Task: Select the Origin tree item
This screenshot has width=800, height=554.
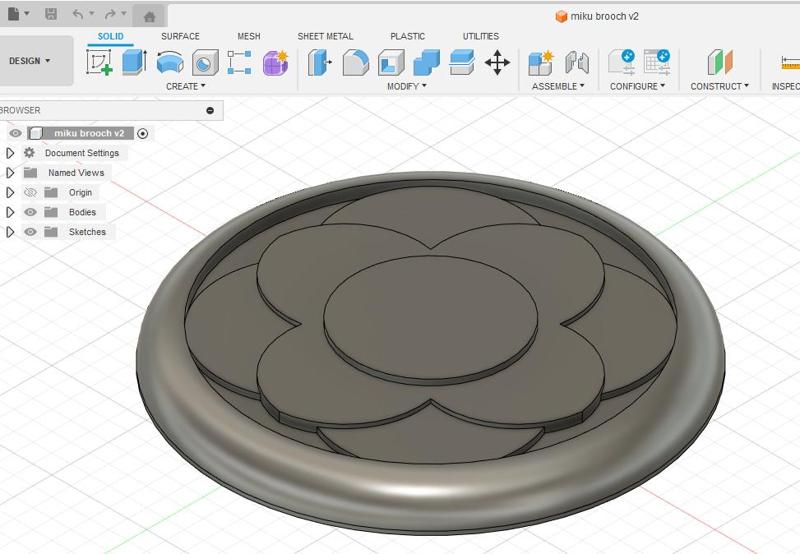Action: click(x=80, y=192)
